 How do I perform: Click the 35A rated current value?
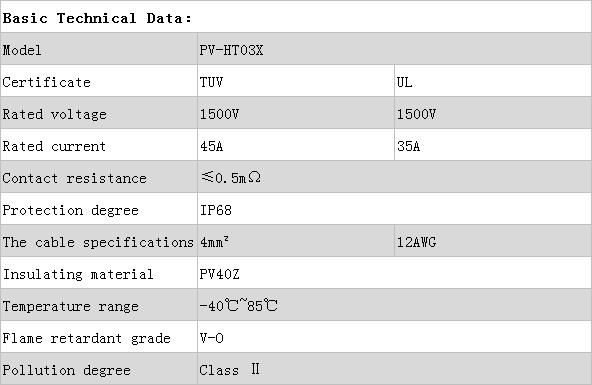pos(409,146)
